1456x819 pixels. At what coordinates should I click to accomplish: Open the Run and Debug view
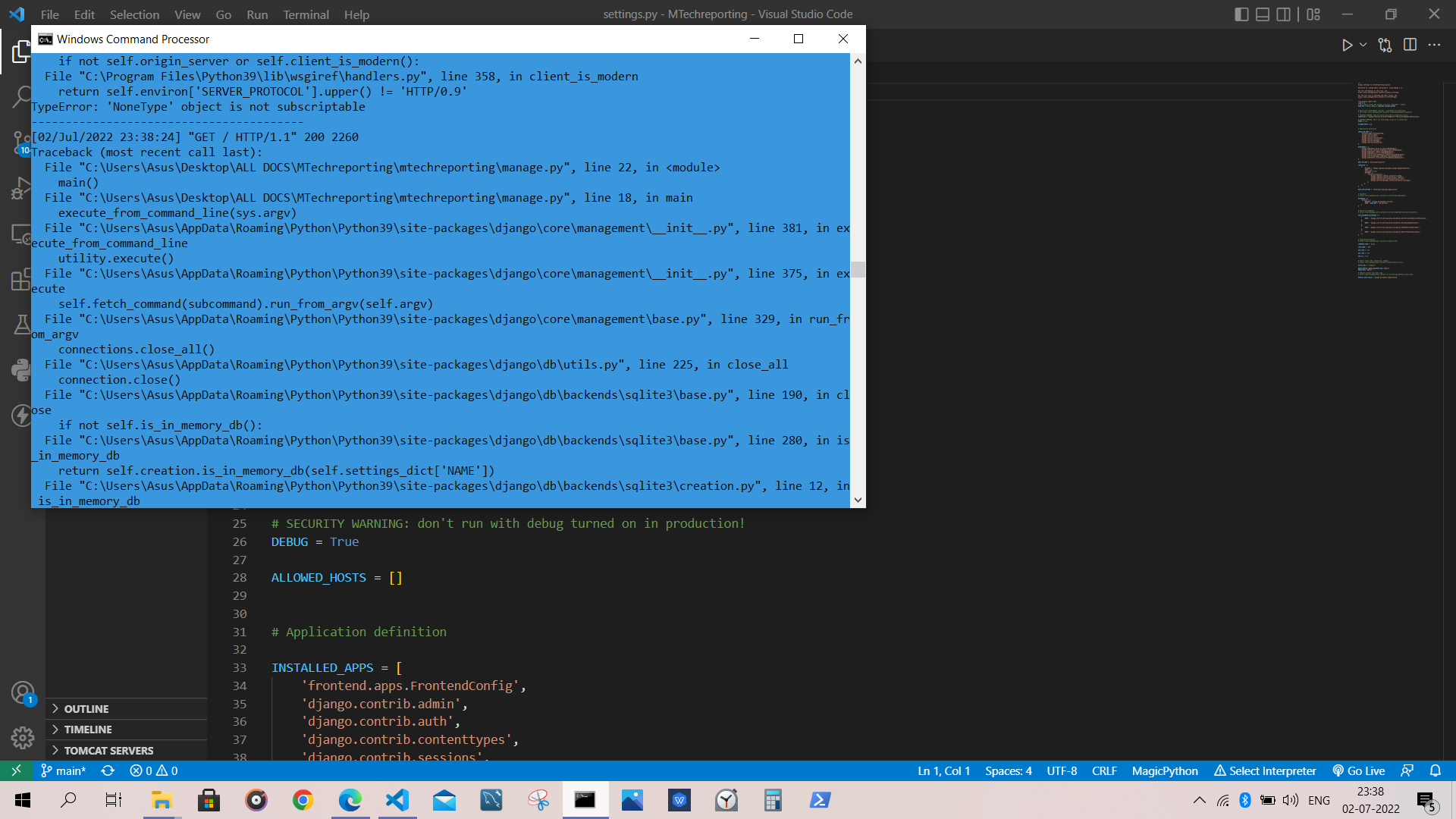[21, 188]
